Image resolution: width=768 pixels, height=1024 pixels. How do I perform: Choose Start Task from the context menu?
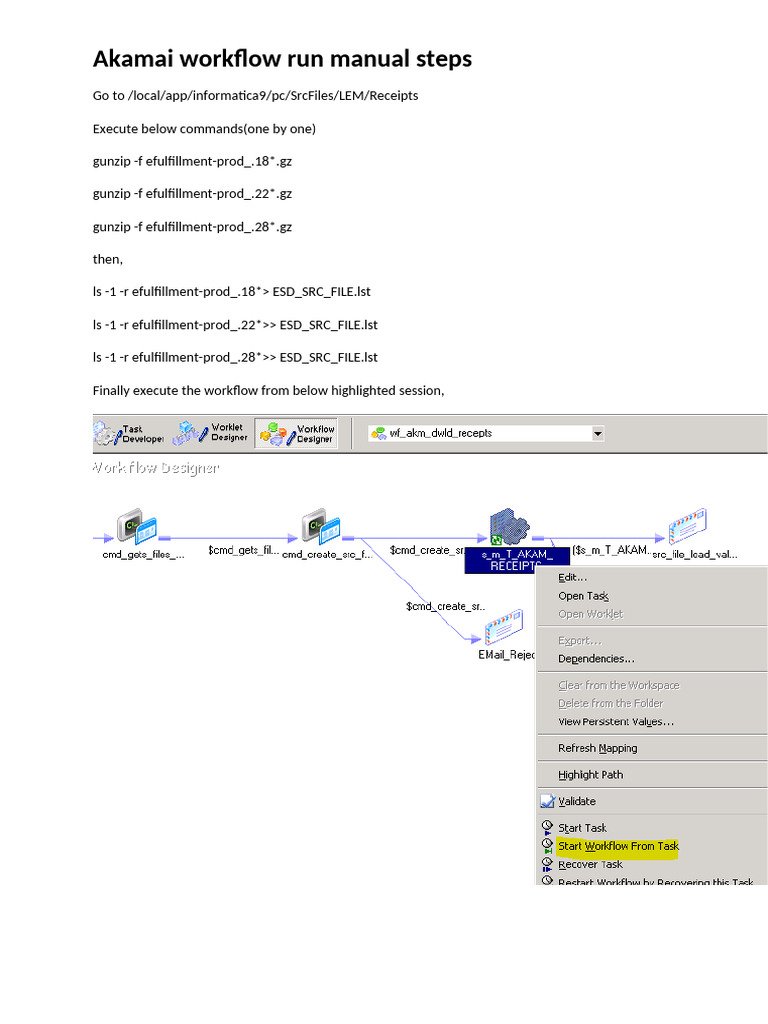pos(582,827)
